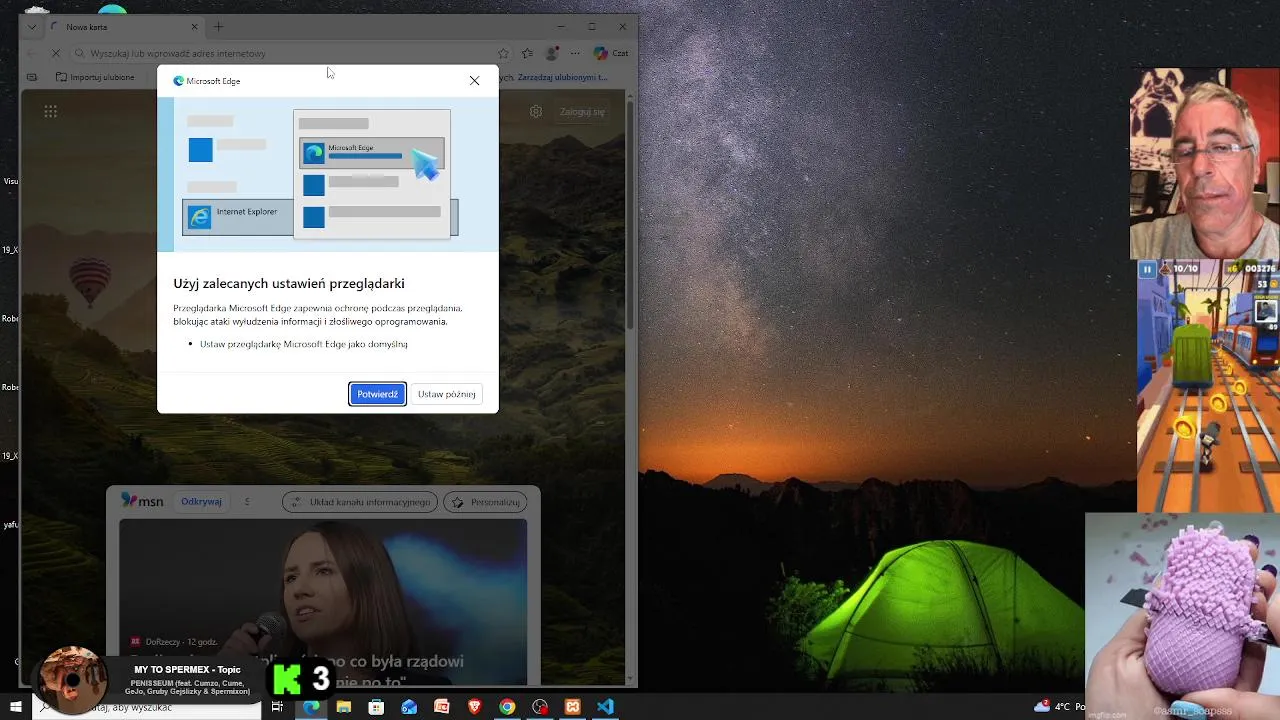Viewport: 1280px width, 720px height.
Task: Stop page loading with the X button
Action: coord(56,53)
